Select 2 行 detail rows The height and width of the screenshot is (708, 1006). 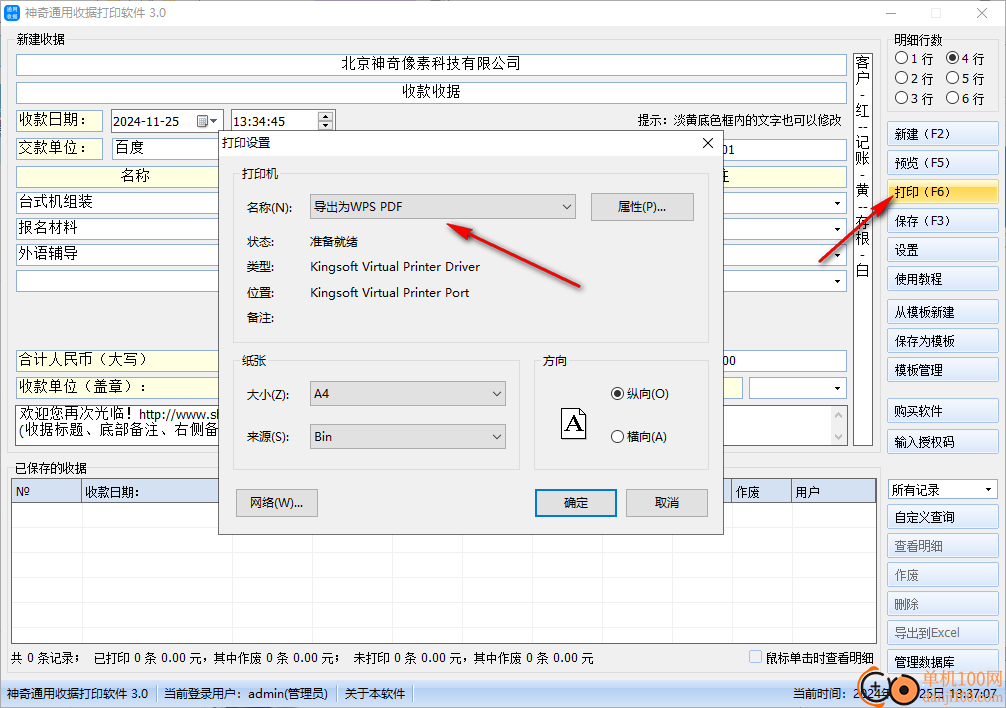click(901, 78)
